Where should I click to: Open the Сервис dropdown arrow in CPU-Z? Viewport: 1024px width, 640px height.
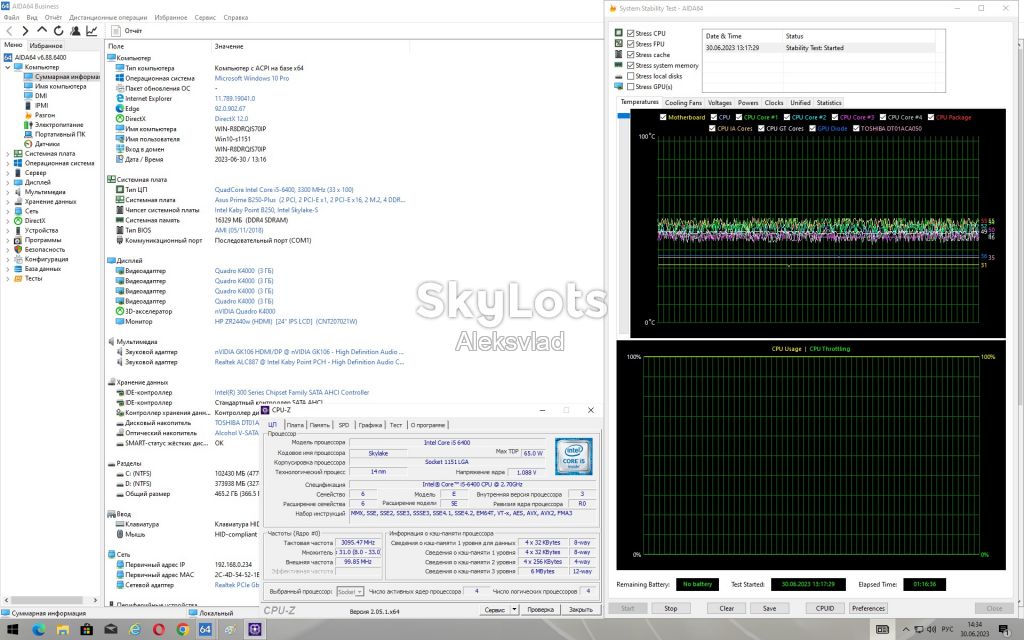pos(515,609)
